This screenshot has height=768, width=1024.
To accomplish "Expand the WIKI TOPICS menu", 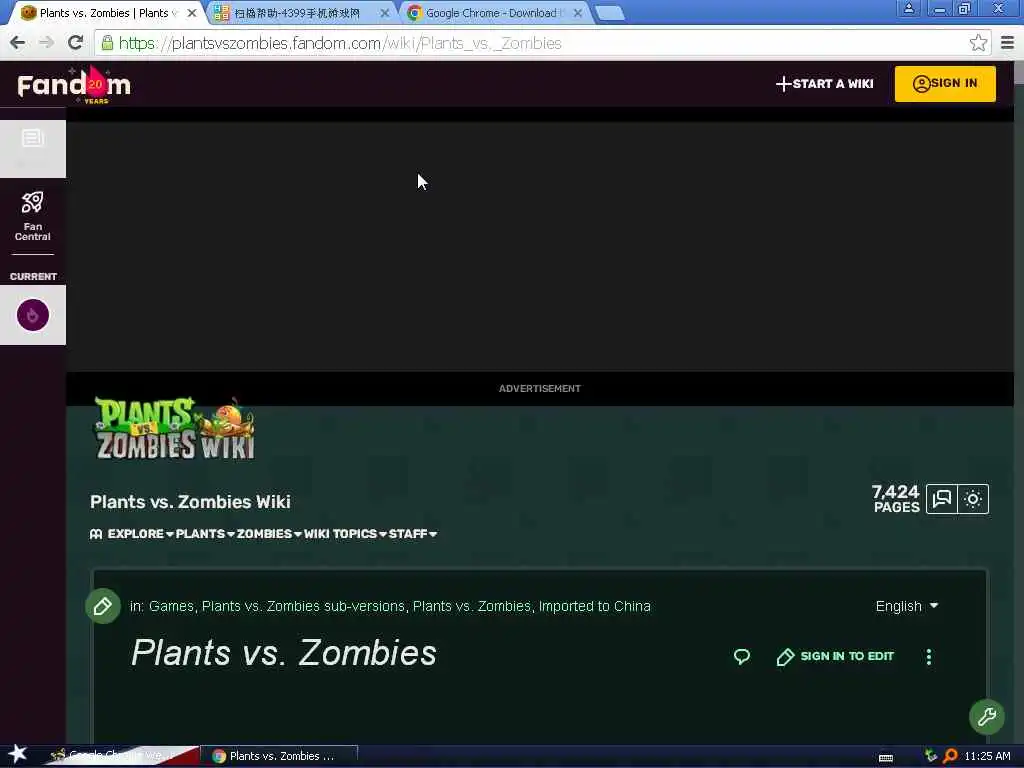I will click(x=345, y=534).
